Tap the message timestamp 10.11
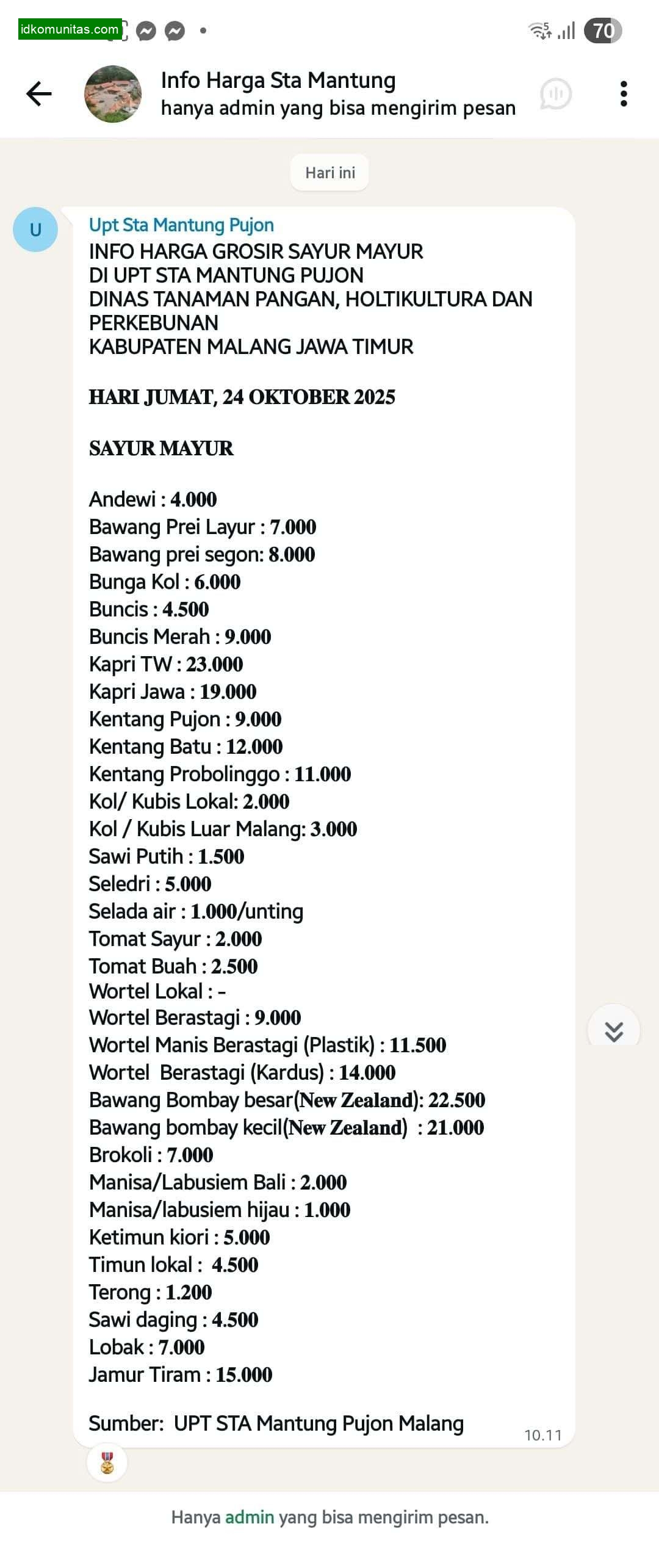Viewport: 659px width, 1568px height. point(542,1435)
